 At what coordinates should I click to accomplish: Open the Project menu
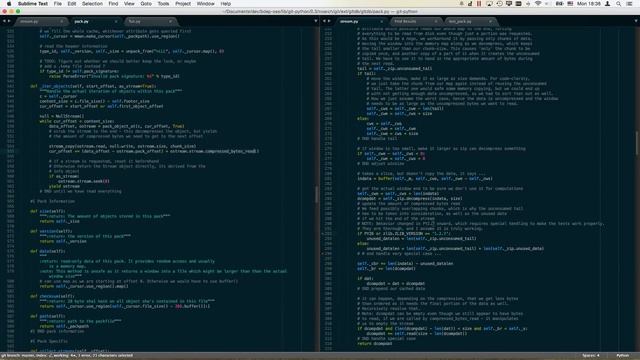click(183, 4)
